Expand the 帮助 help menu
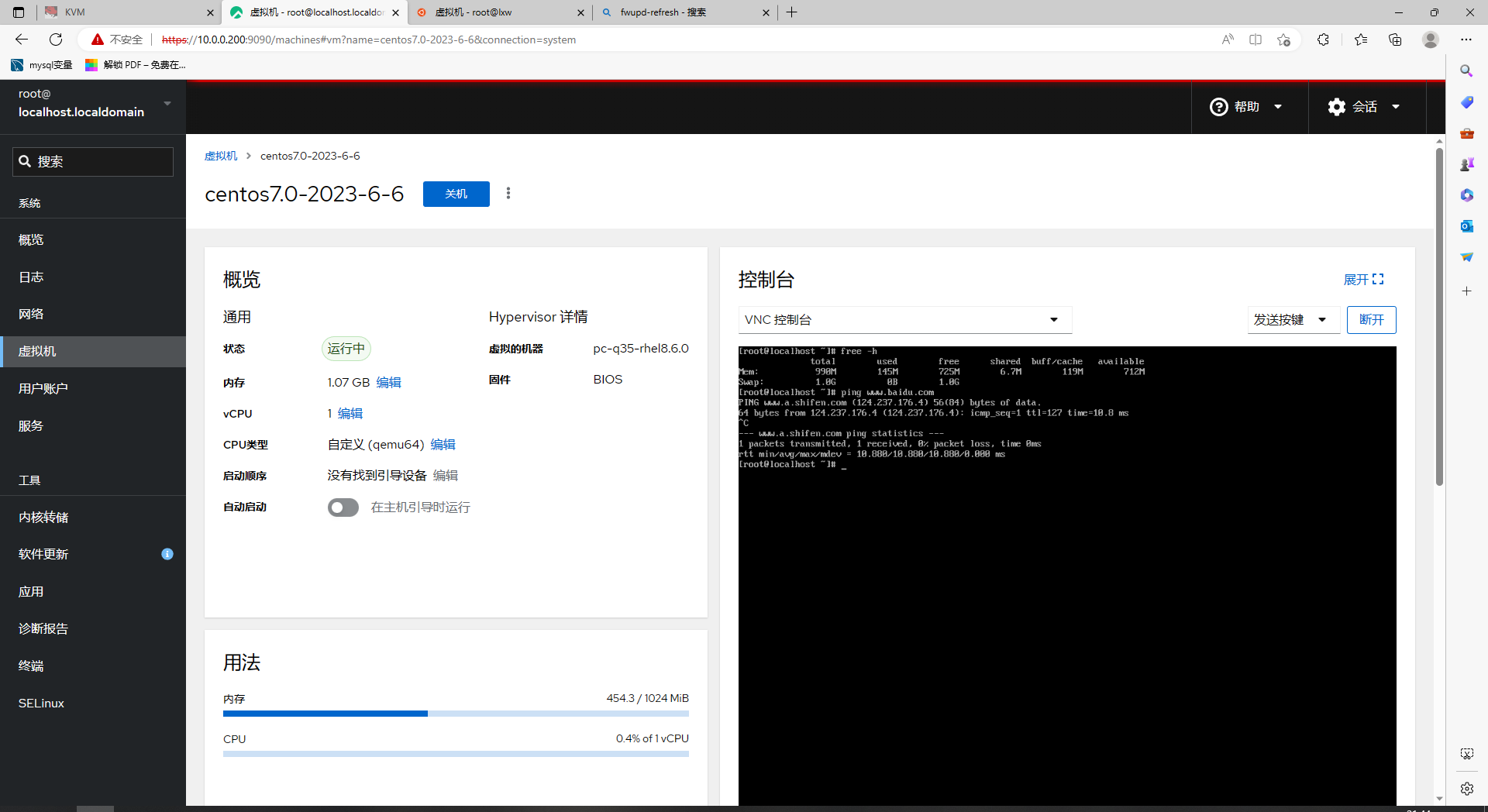The height and width of the screenshot is (812, 1488). click(x=1247, y=107)
